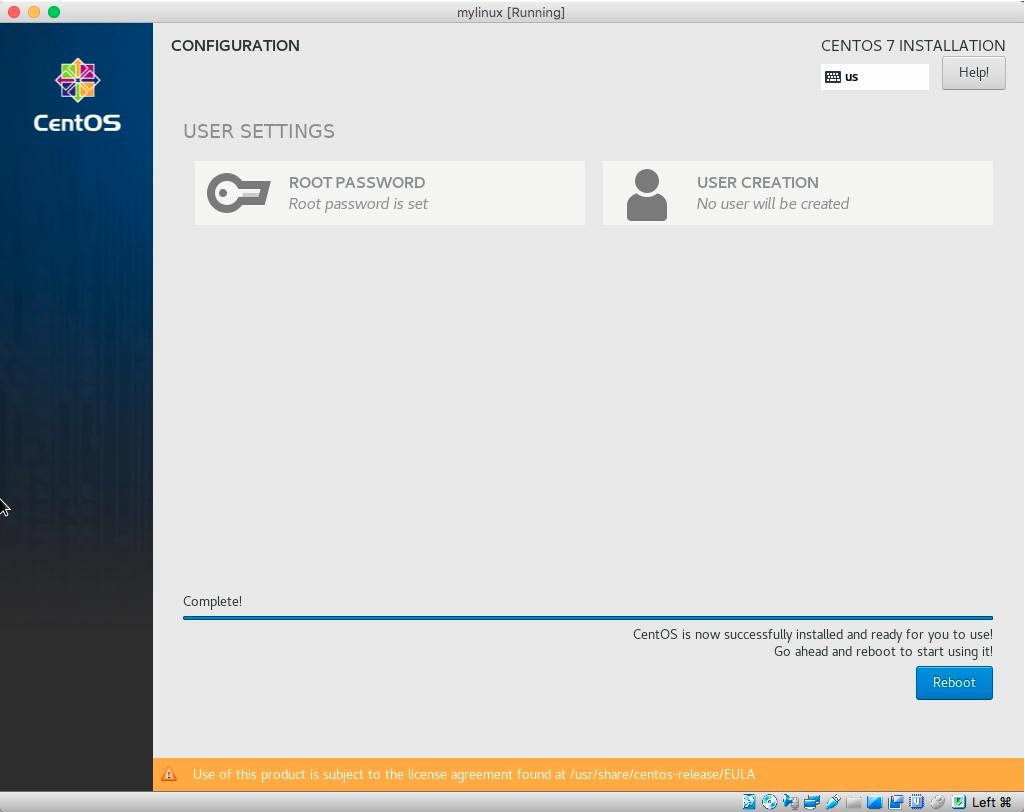Click the USER CREATION person icon
This screenshot has height=812, width=1025.
[647, 192]
